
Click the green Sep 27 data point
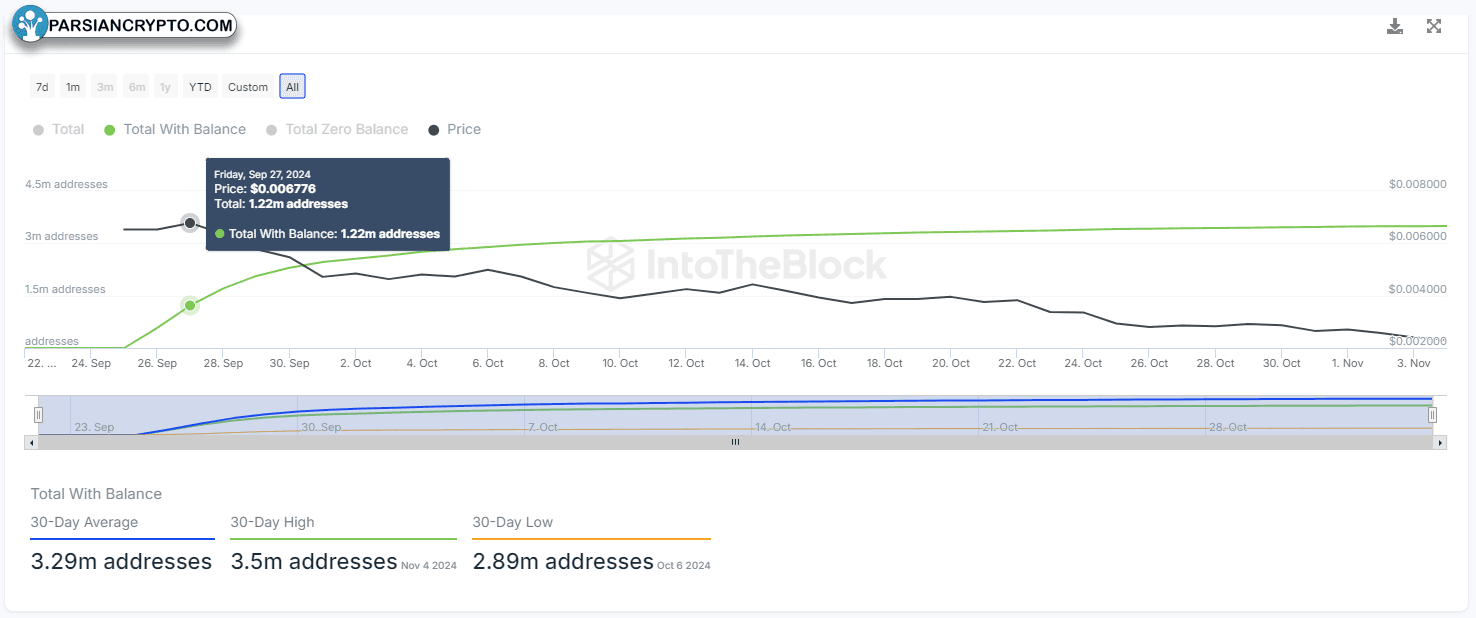[x=190, y=305]
